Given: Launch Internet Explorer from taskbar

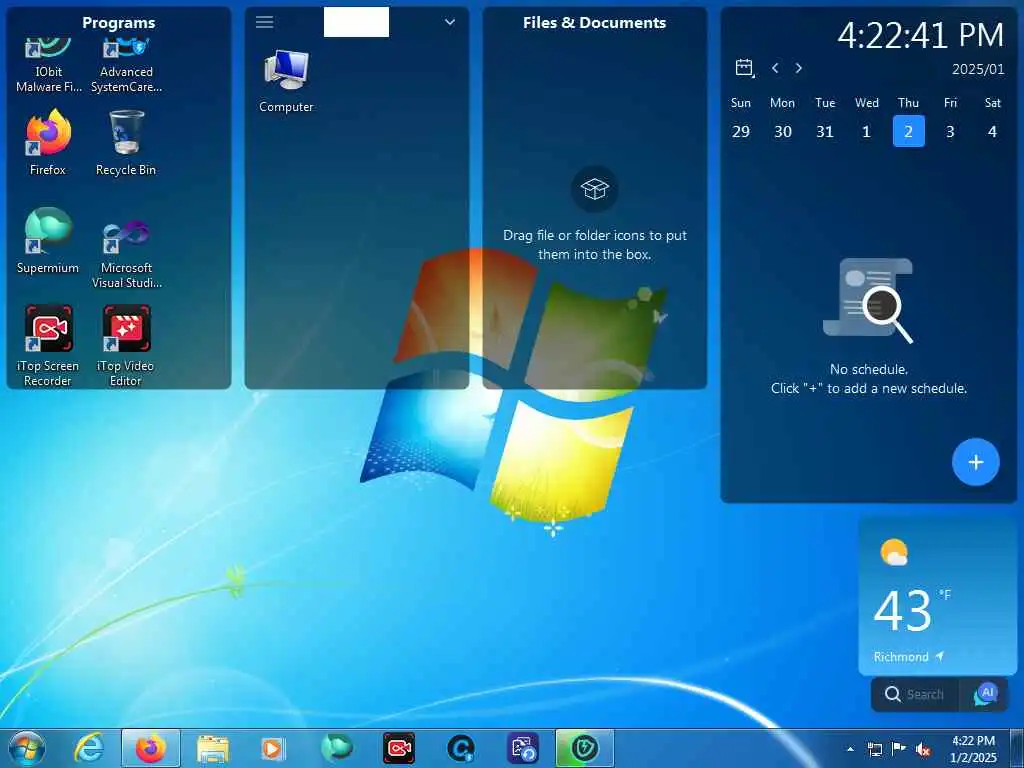Looking at the screenshot, I should click(x=89, y=748).
